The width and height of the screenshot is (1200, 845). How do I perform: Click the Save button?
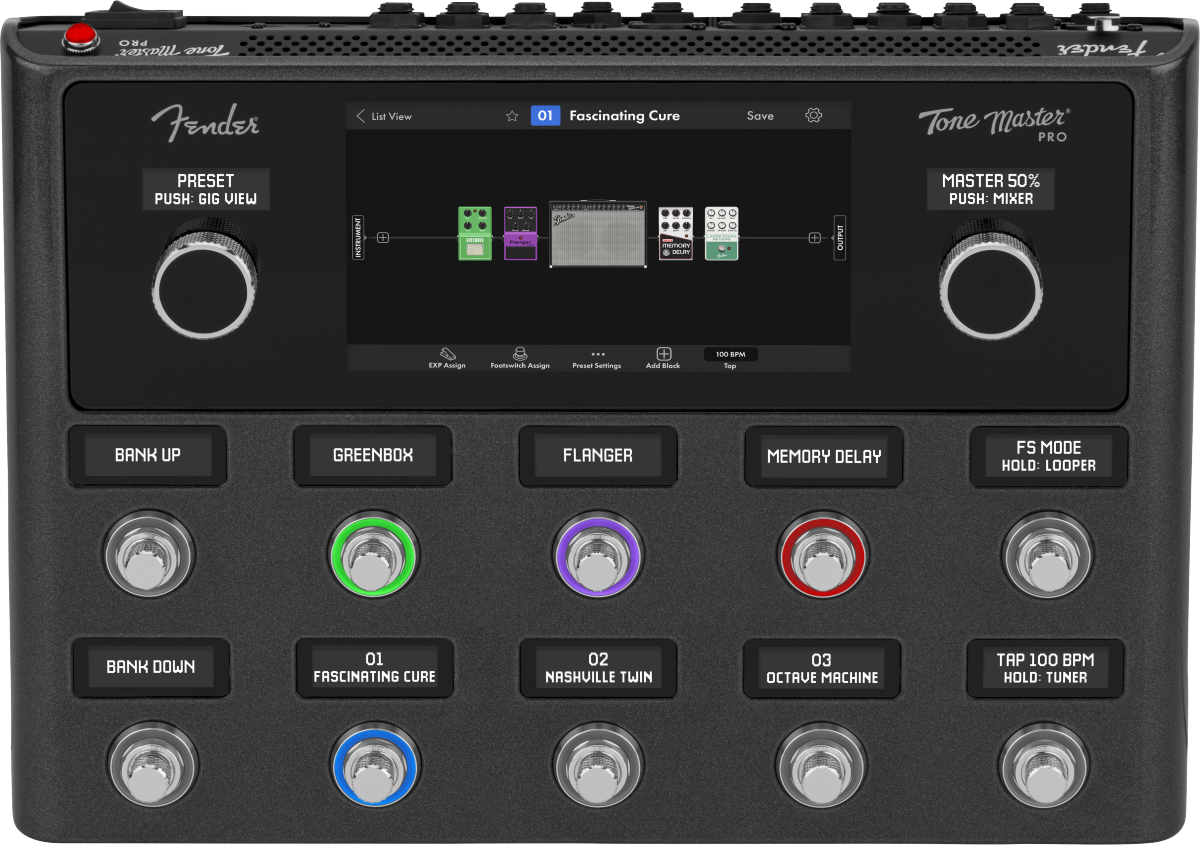[x=760, y=115]
